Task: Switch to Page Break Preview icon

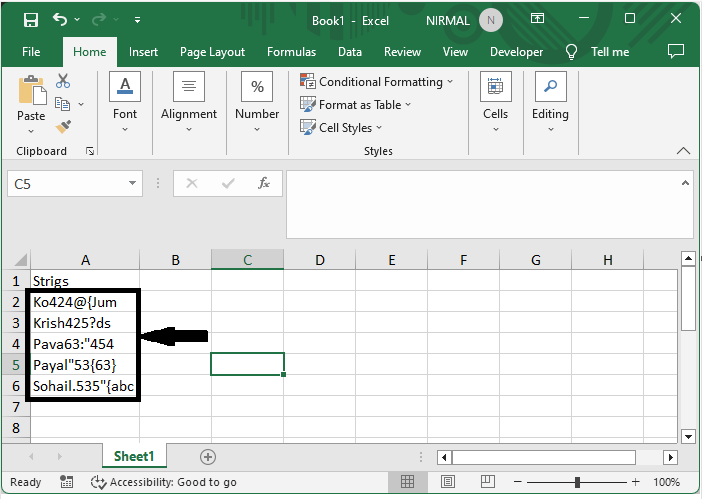Action: (488, 482)
